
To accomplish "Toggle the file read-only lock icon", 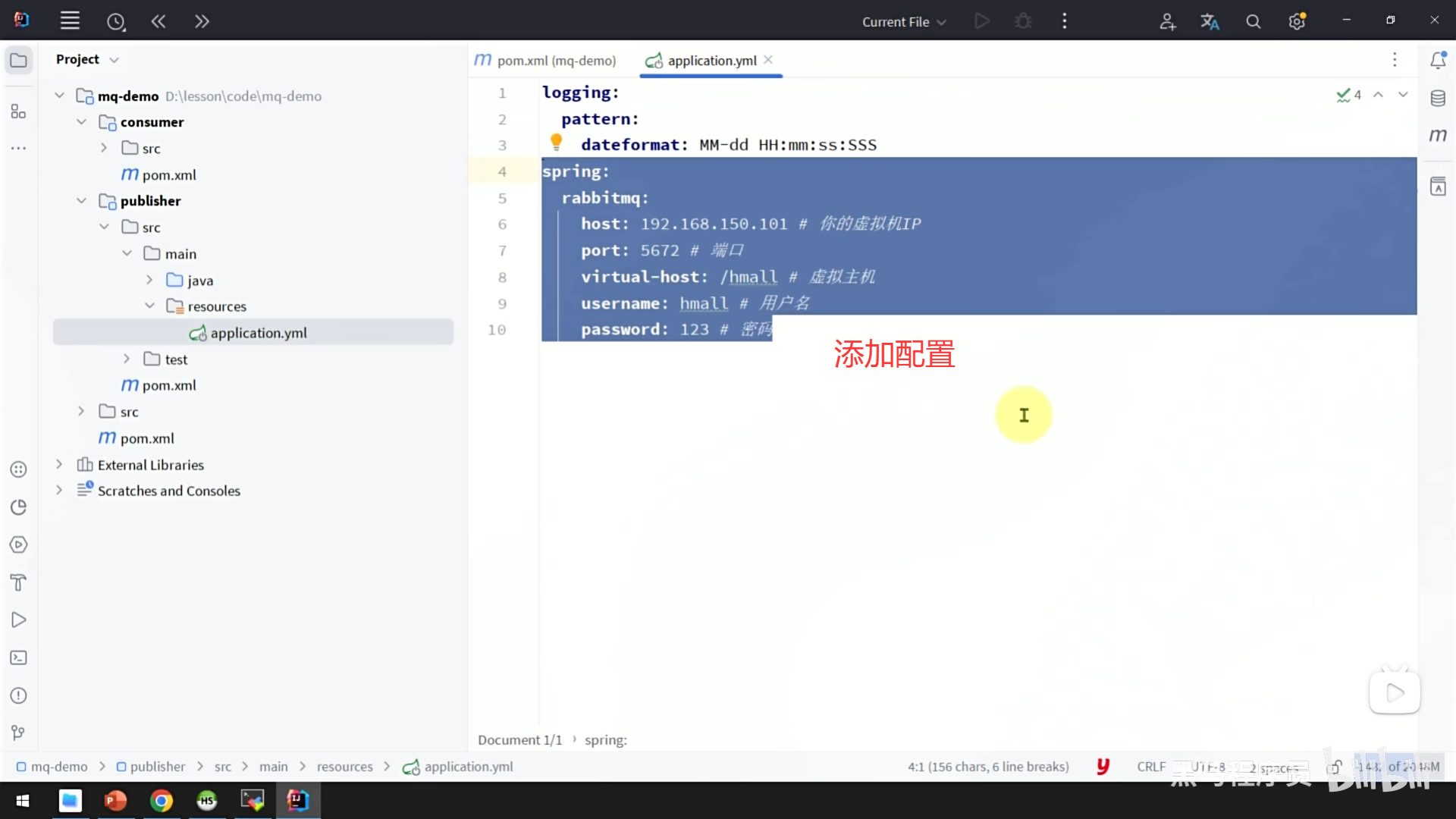I will [1335, 767].
